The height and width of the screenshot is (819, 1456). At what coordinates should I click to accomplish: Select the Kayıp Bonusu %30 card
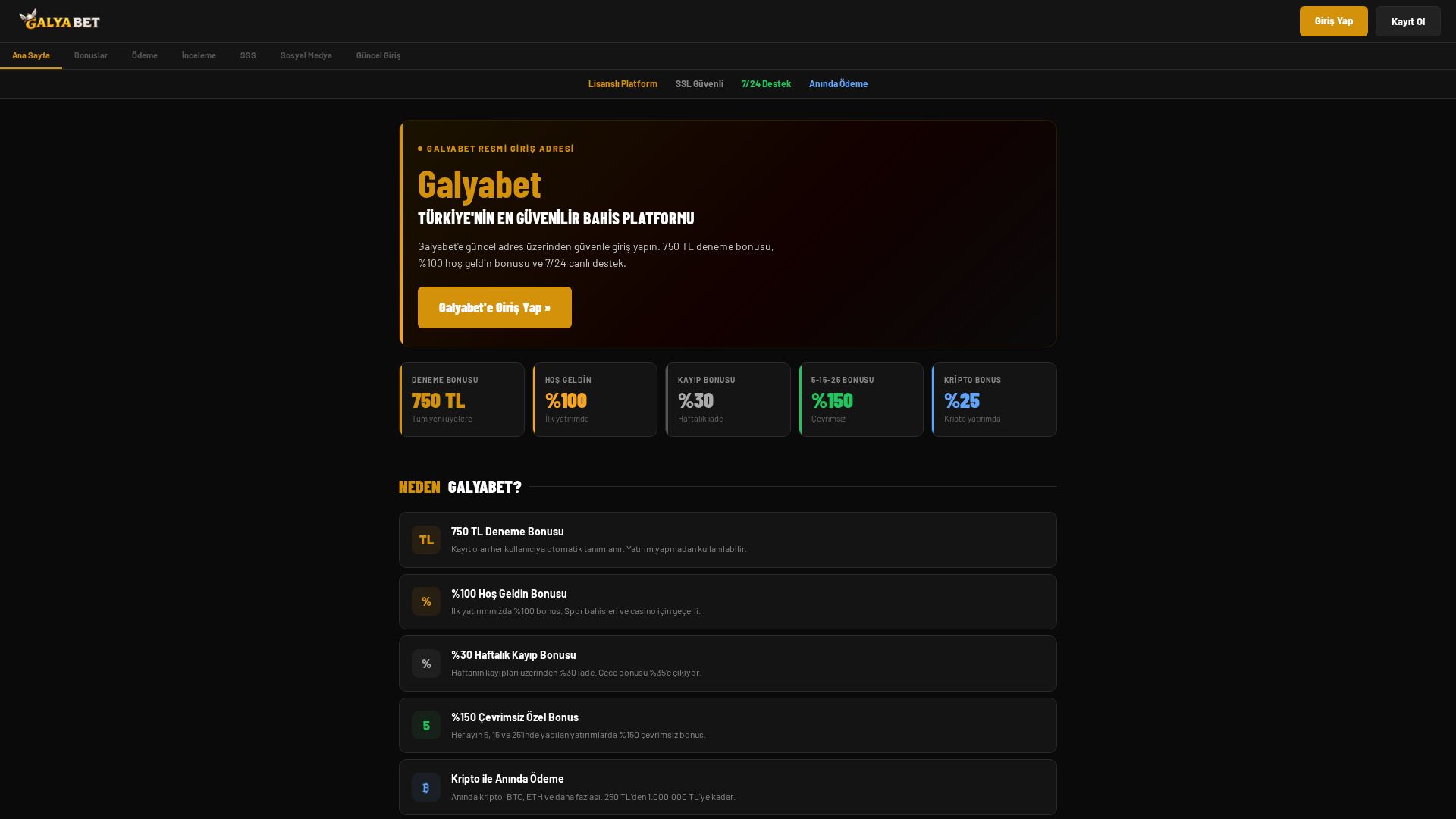point(728,400)
